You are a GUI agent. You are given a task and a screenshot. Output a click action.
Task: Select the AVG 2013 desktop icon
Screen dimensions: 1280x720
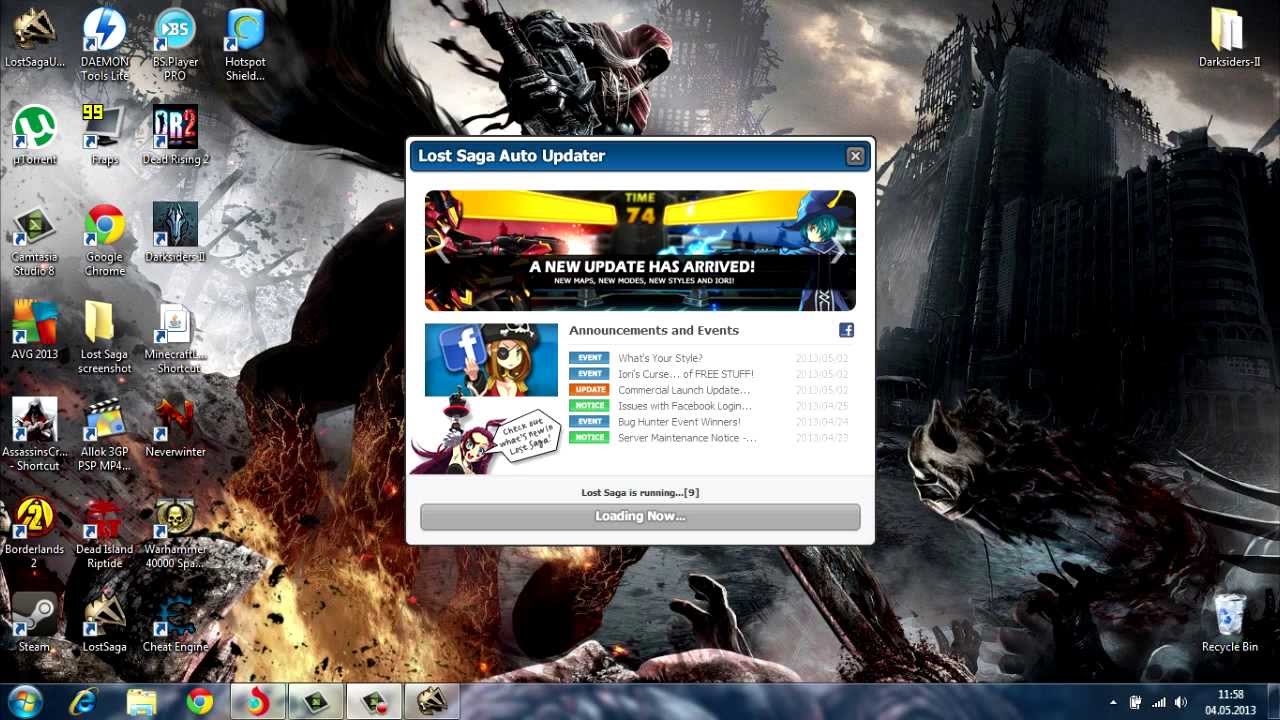[35, 330]
